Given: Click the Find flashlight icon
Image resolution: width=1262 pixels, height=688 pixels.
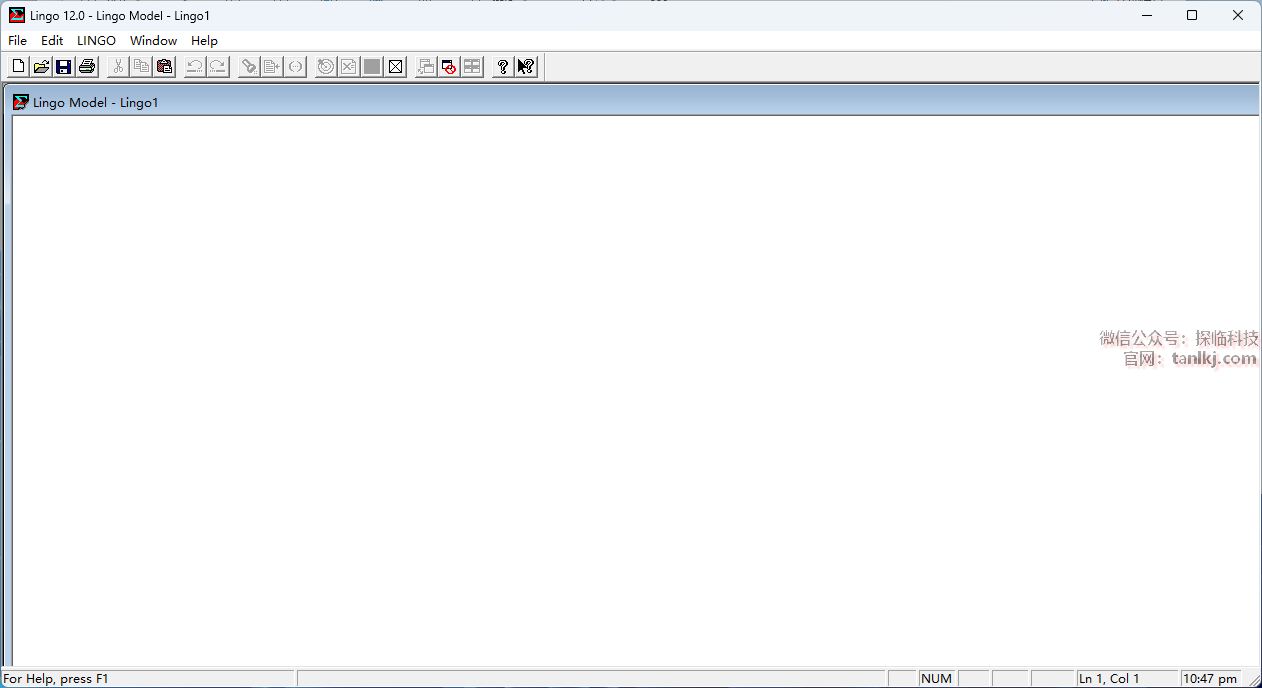Looking at the screenshot, I should (x=249, y=67).
